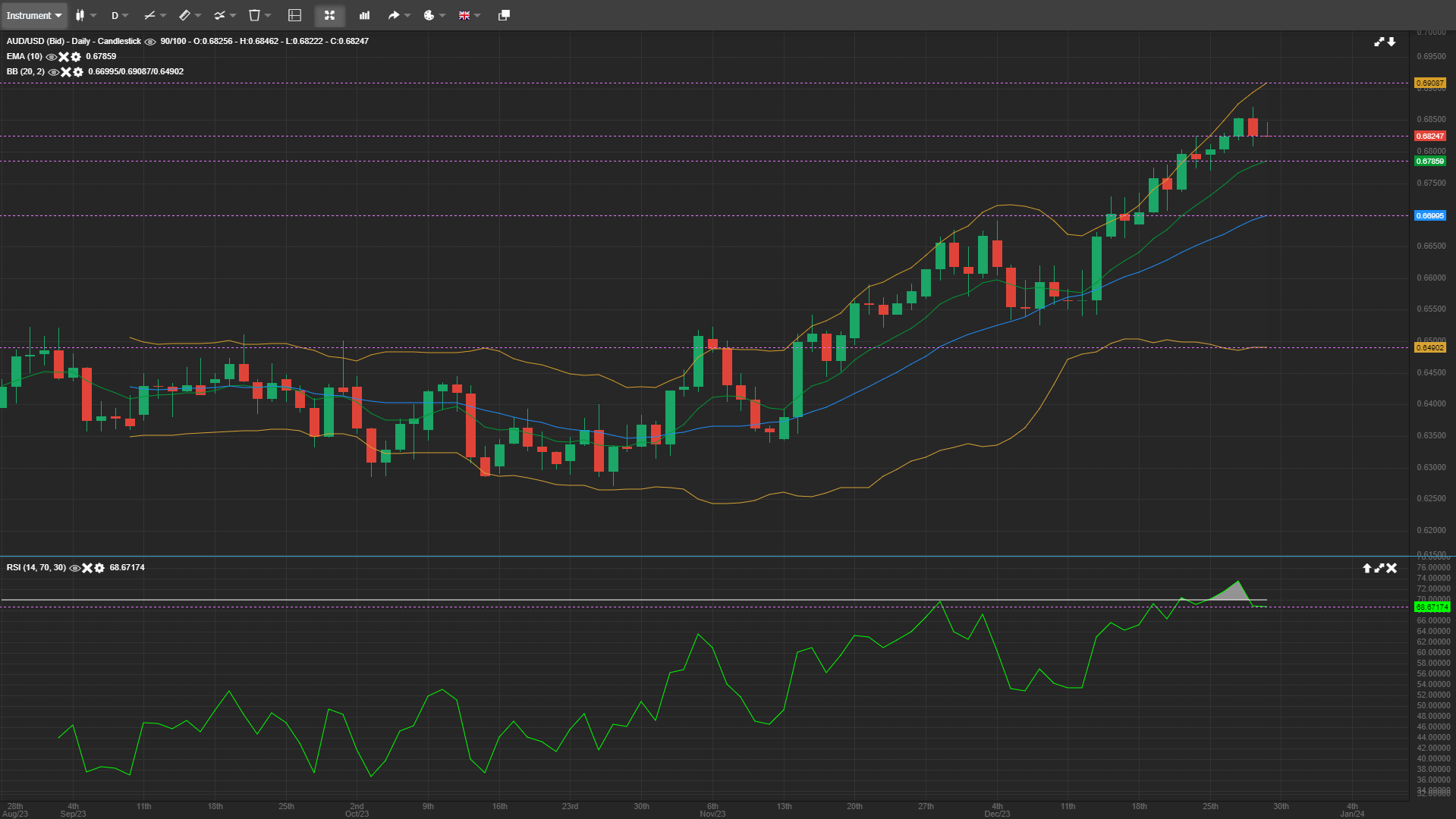Image resolution: width=1456 pixels, height=819 pixels.
Task: Select the trend line drawing tool
Action: point(151,15)
